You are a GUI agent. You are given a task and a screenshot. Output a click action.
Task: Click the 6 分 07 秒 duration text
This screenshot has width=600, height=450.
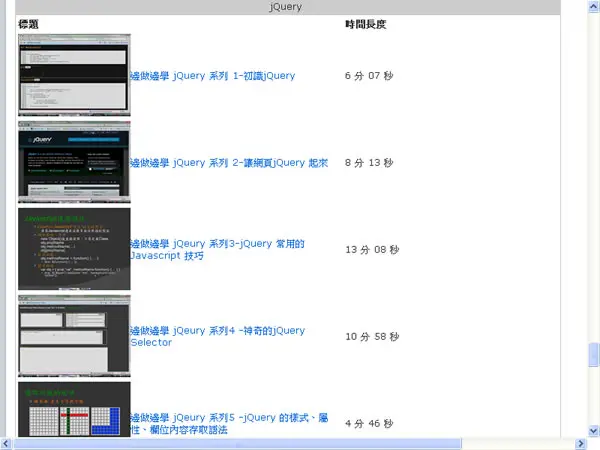(369, 76)
